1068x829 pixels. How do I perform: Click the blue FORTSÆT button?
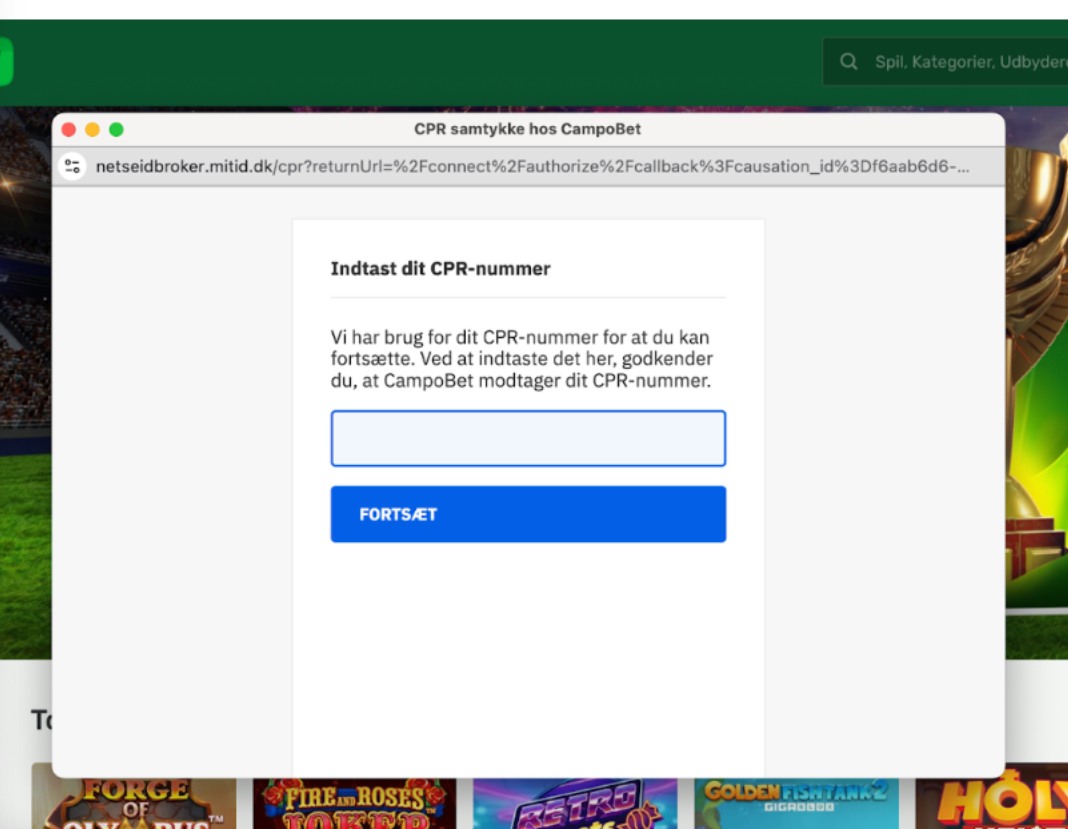528,514
